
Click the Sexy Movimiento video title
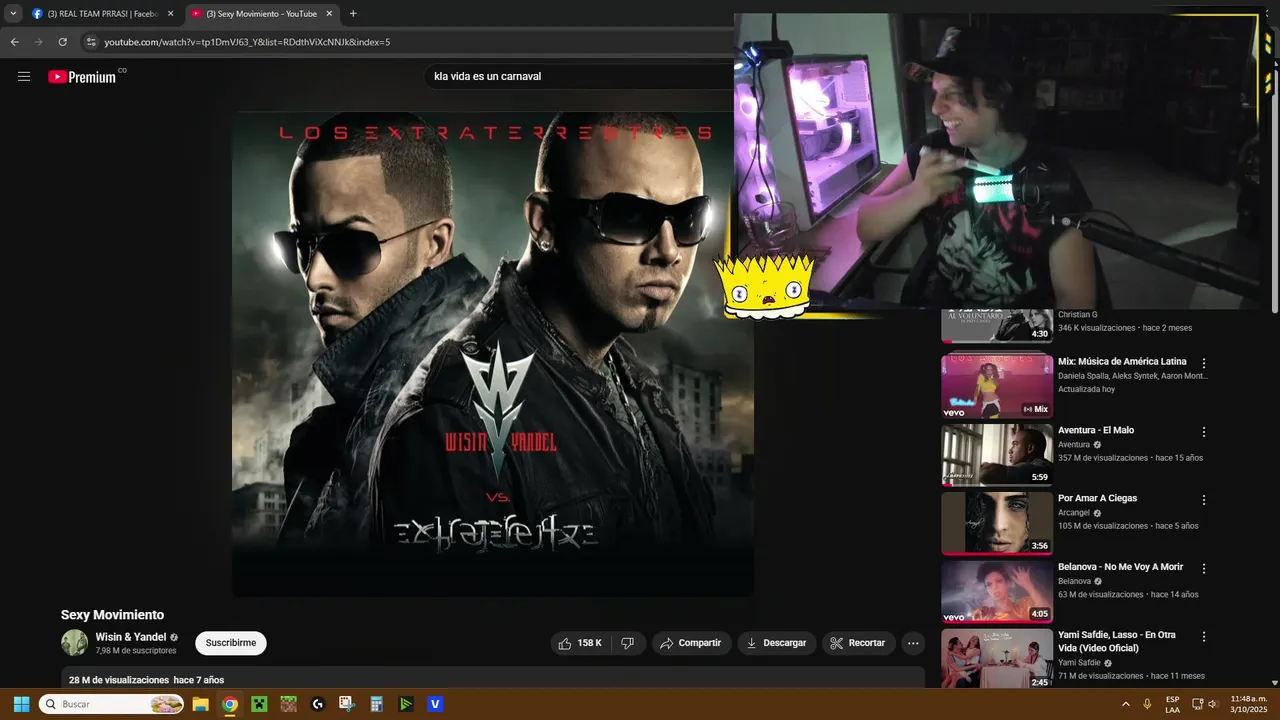112,615
